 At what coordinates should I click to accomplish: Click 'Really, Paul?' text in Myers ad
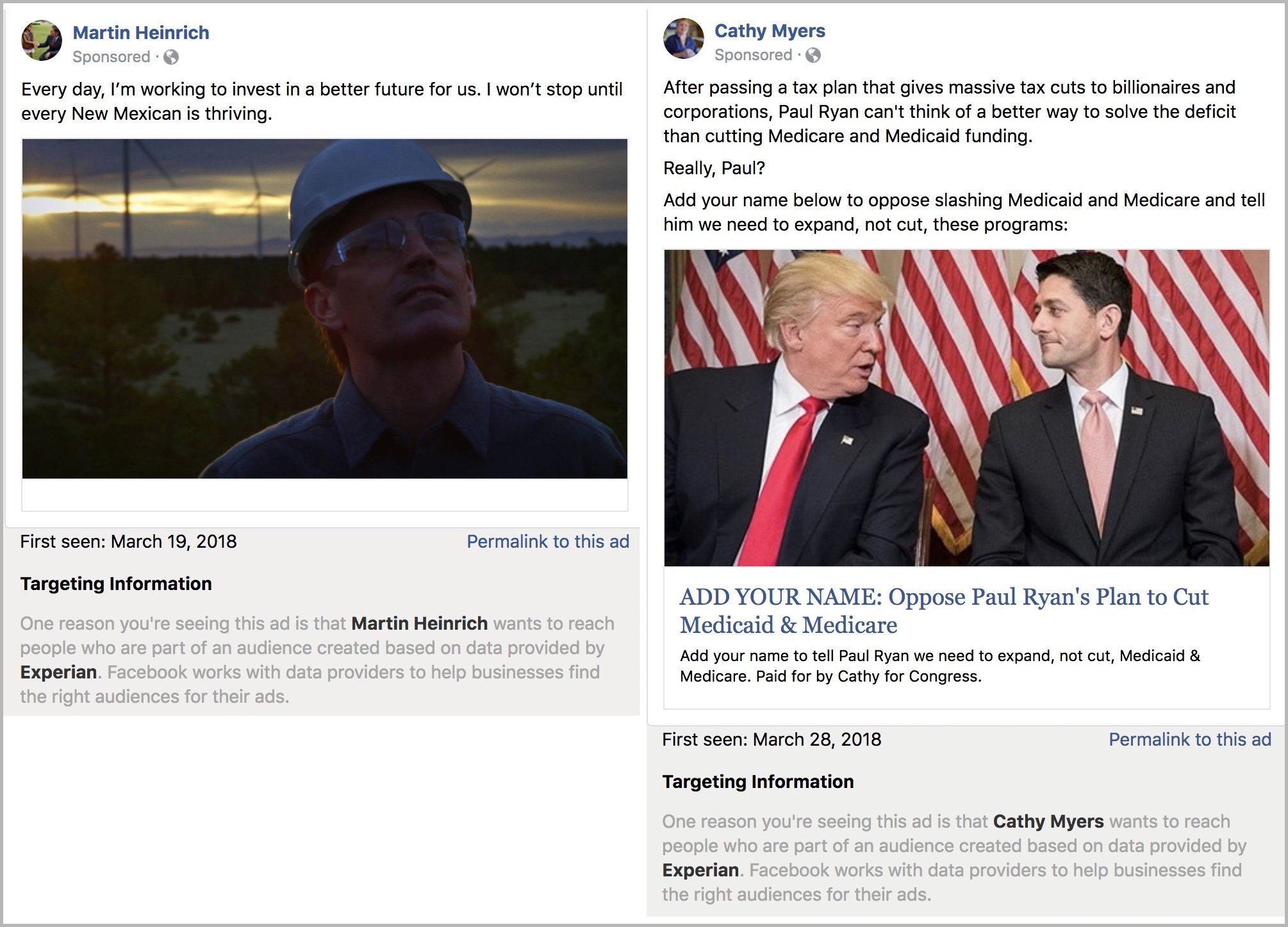pos(714,168)
